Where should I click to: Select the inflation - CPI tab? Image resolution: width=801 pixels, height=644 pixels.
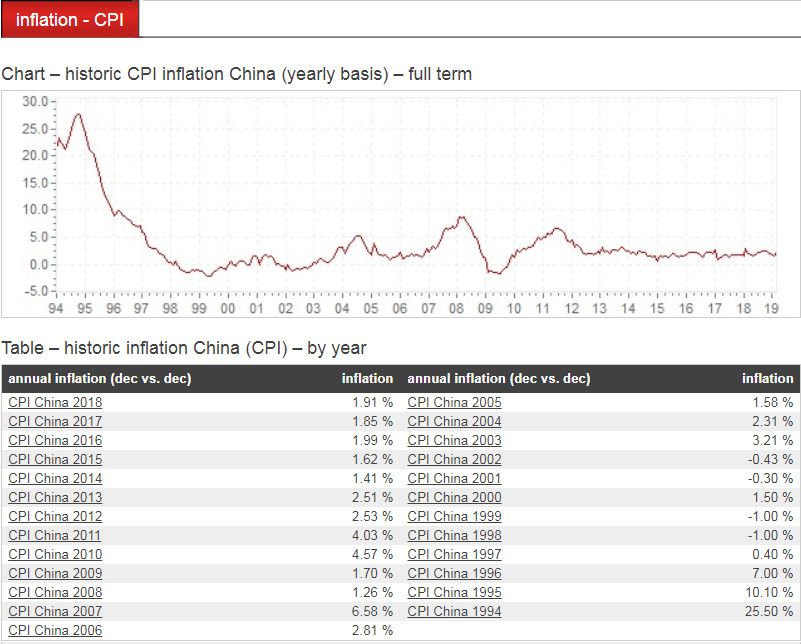pos(69,19)
